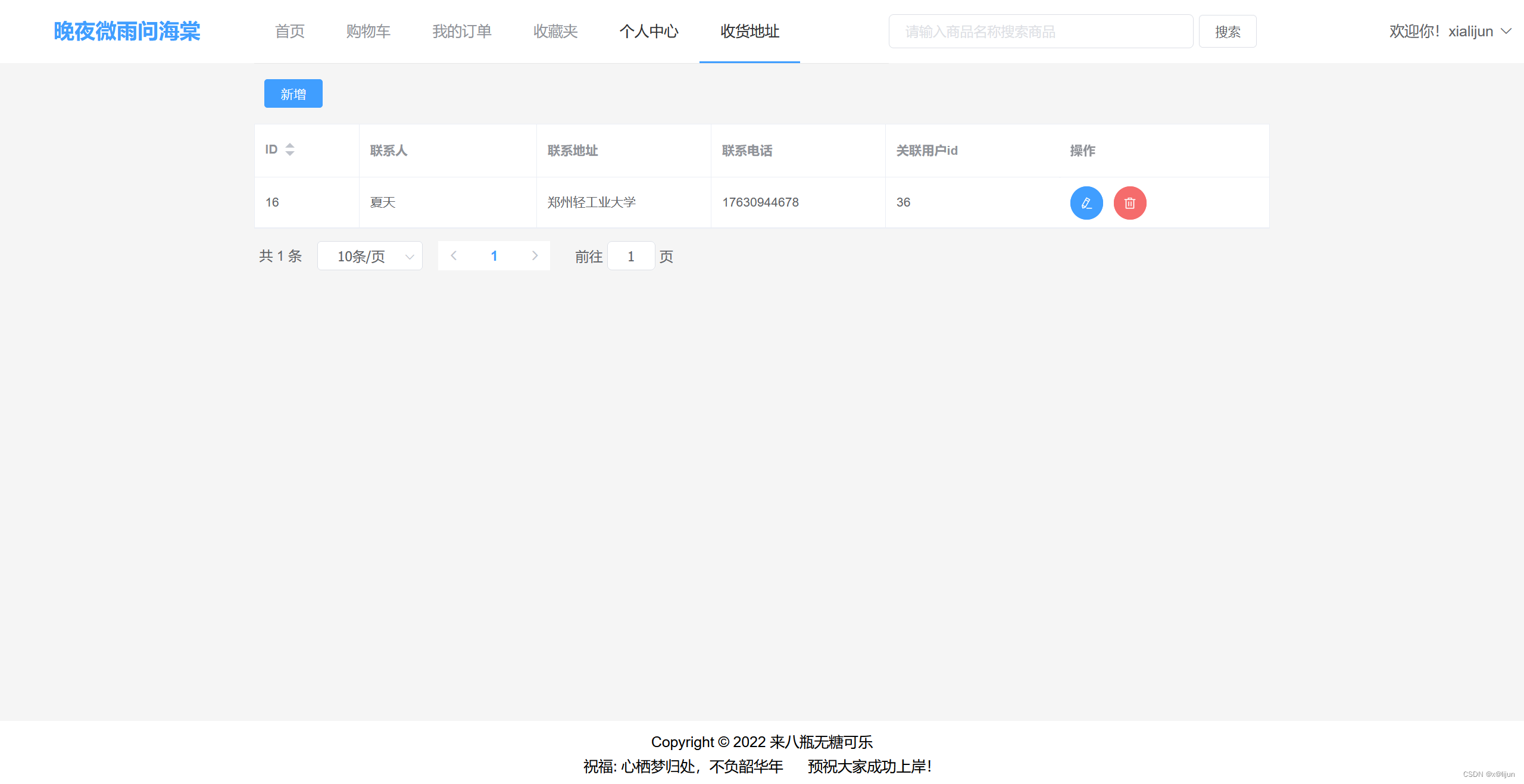Click the 新增 button
Image resolution: width=1524 pixels, height=784 pixels.
[x=293, y=93]
